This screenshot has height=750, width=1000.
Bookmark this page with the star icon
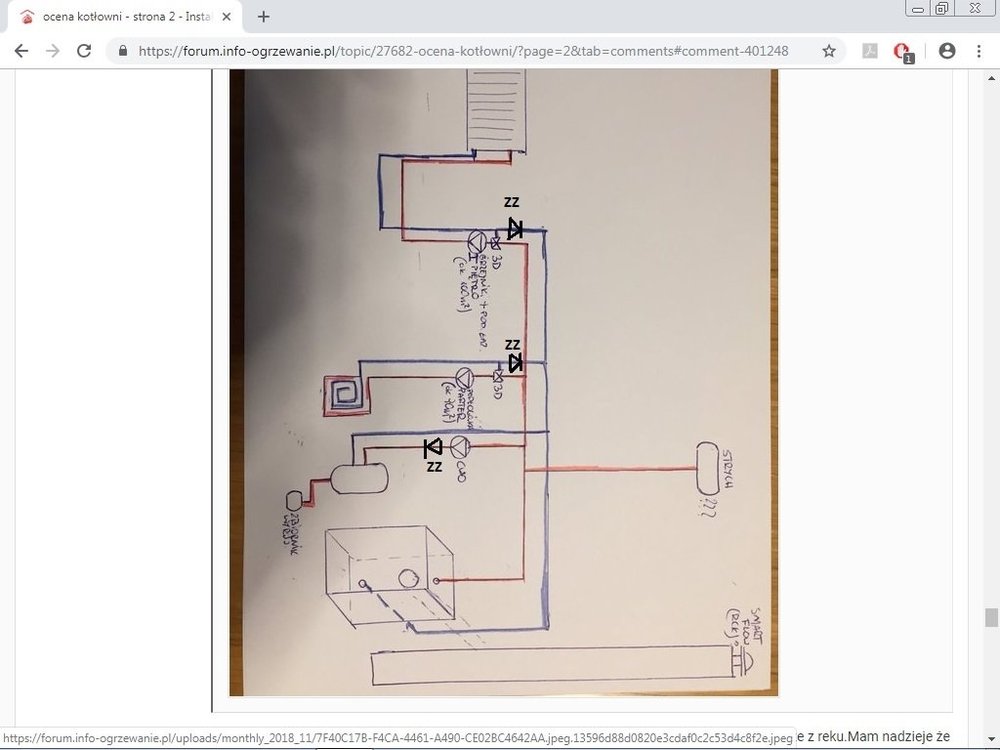[x=829, y=51]
